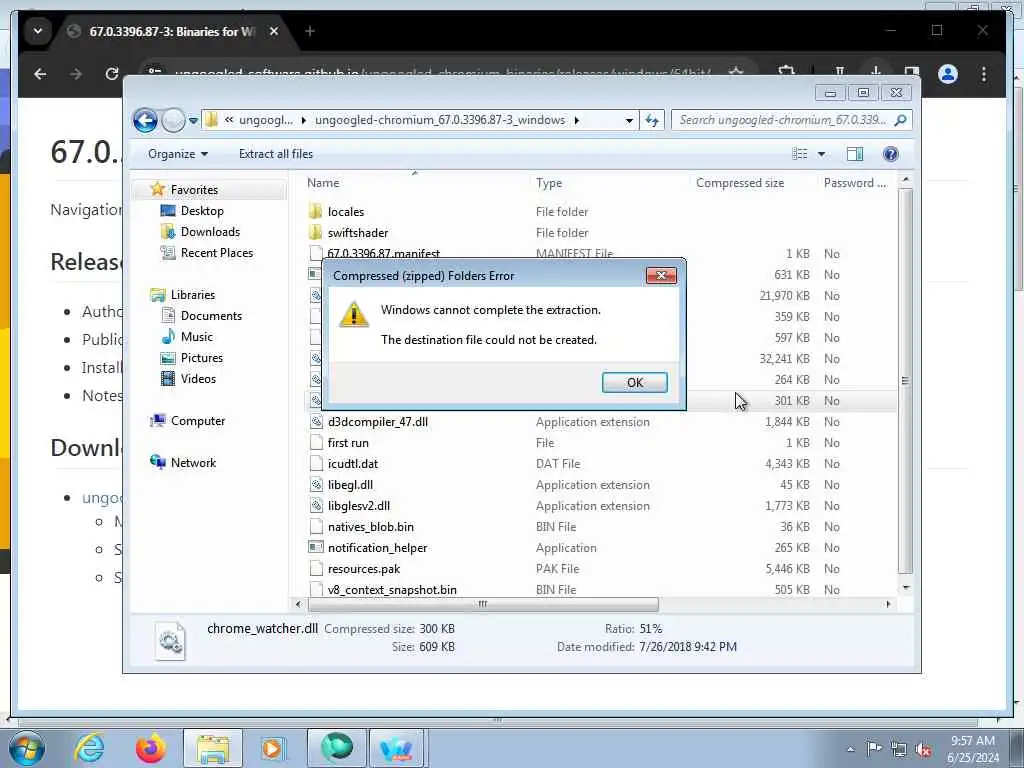Screen dimensions: 1024x768
Task: Open Pictures library
Action: click(x=201, y=358)
